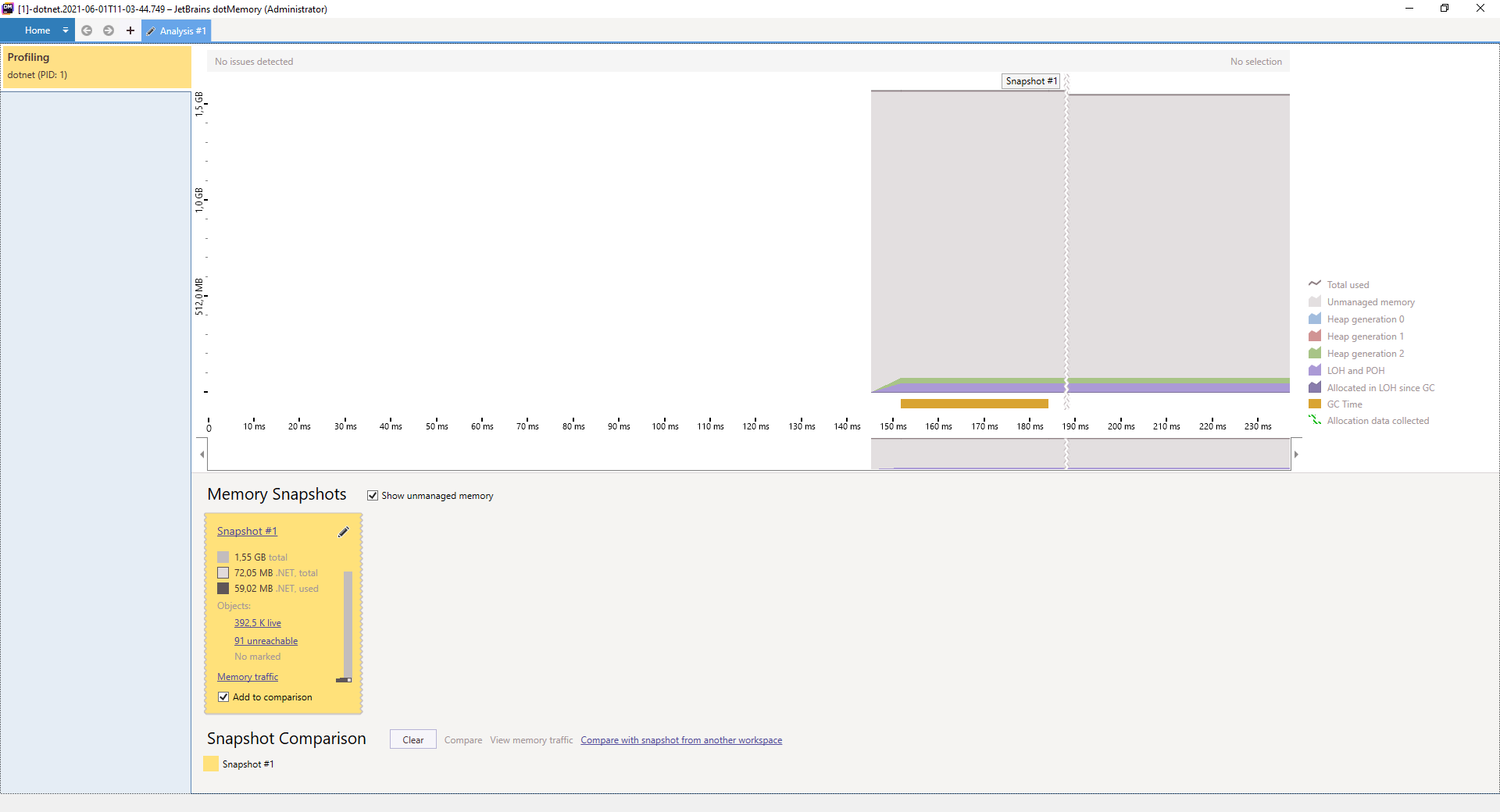This screenshot has height=812, width=1500.
Task: Toggle Heap generation 1 legend icon
Action: pyautogui.click(x=1315, y=337)
